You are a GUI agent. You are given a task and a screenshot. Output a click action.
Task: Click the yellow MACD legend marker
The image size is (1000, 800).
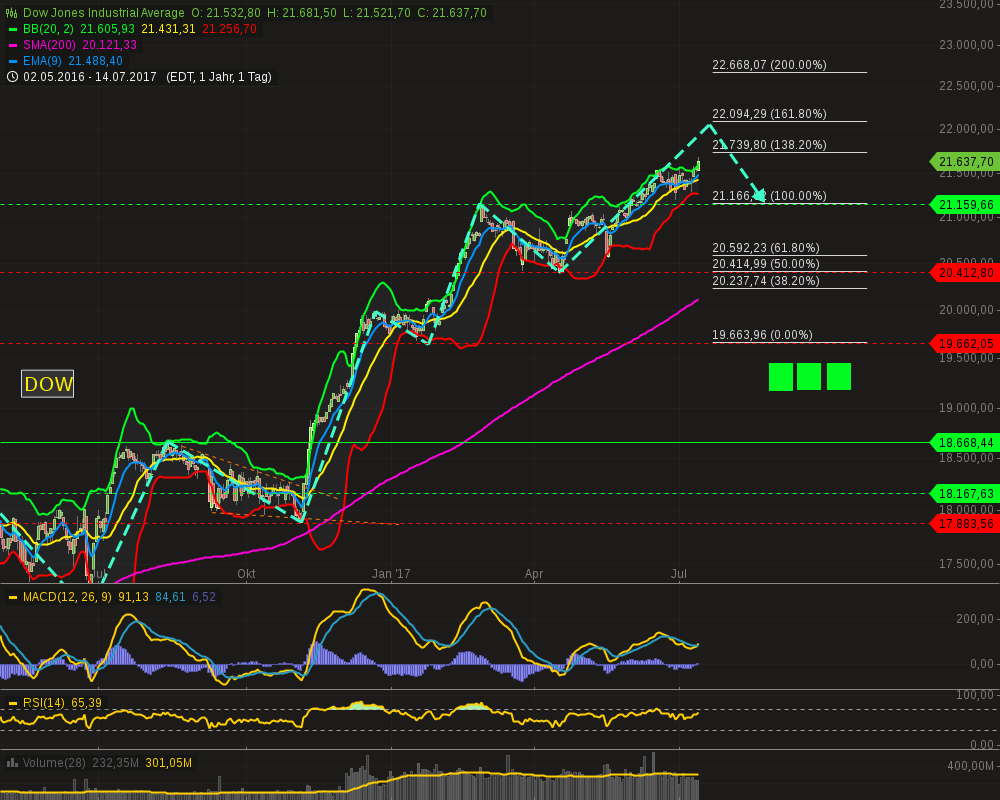tap(12, 598)
